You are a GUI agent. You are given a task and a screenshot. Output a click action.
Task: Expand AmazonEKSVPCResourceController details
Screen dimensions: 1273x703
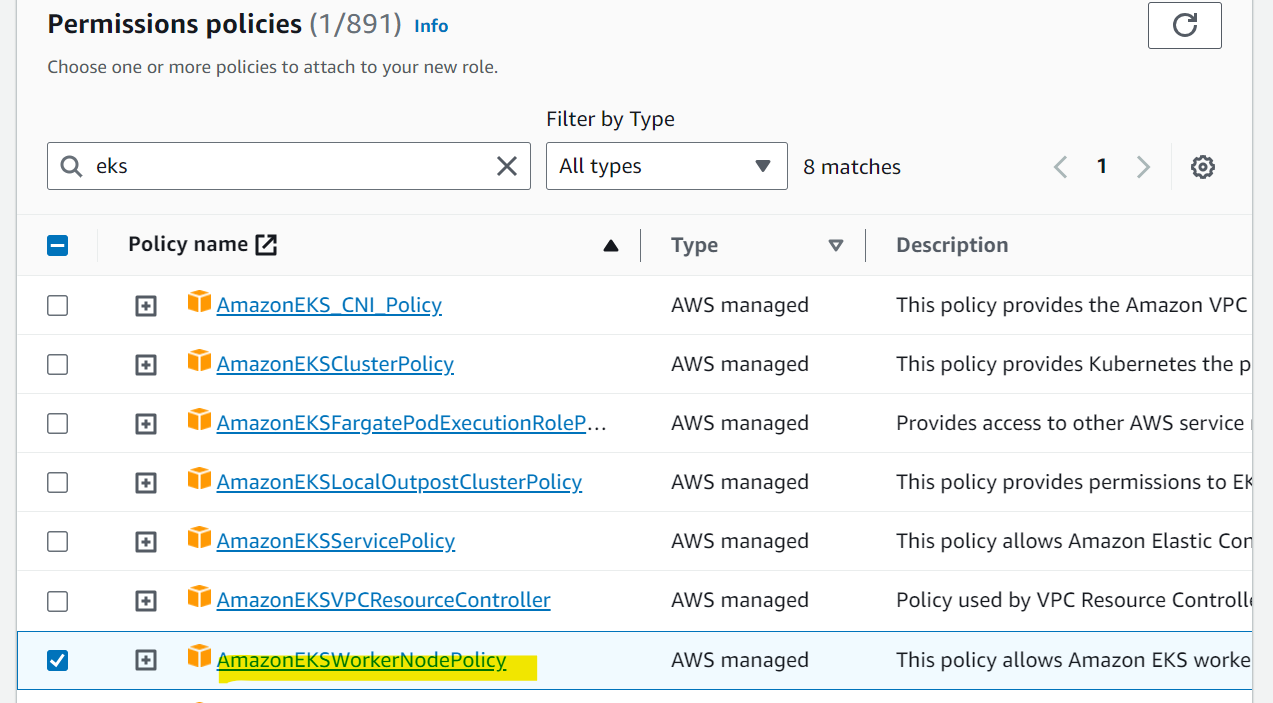(146, 601)
